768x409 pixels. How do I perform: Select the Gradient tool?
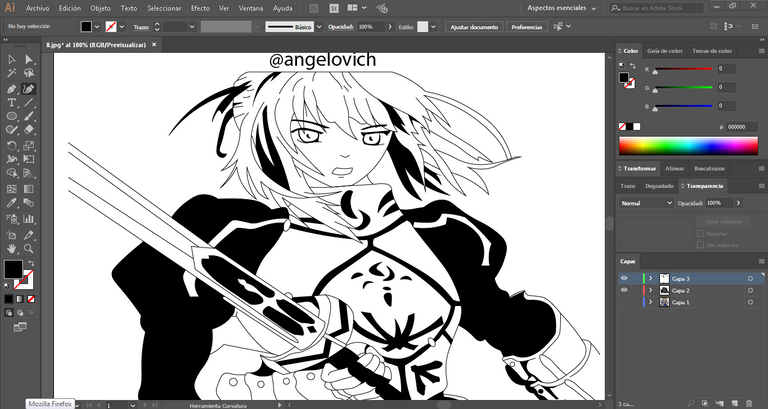tap(29, 189)
